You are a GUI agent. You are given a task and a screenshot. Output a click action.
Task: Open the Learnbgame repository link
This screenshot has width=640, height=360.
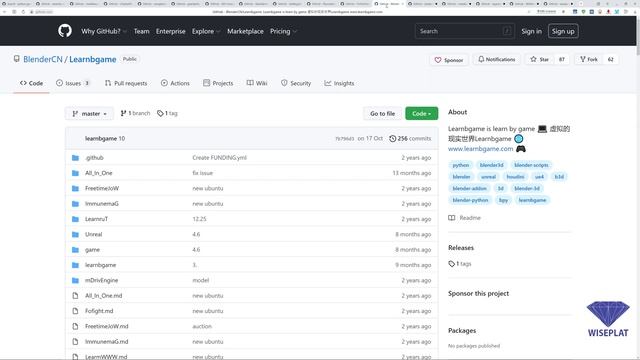coord(93,59)
